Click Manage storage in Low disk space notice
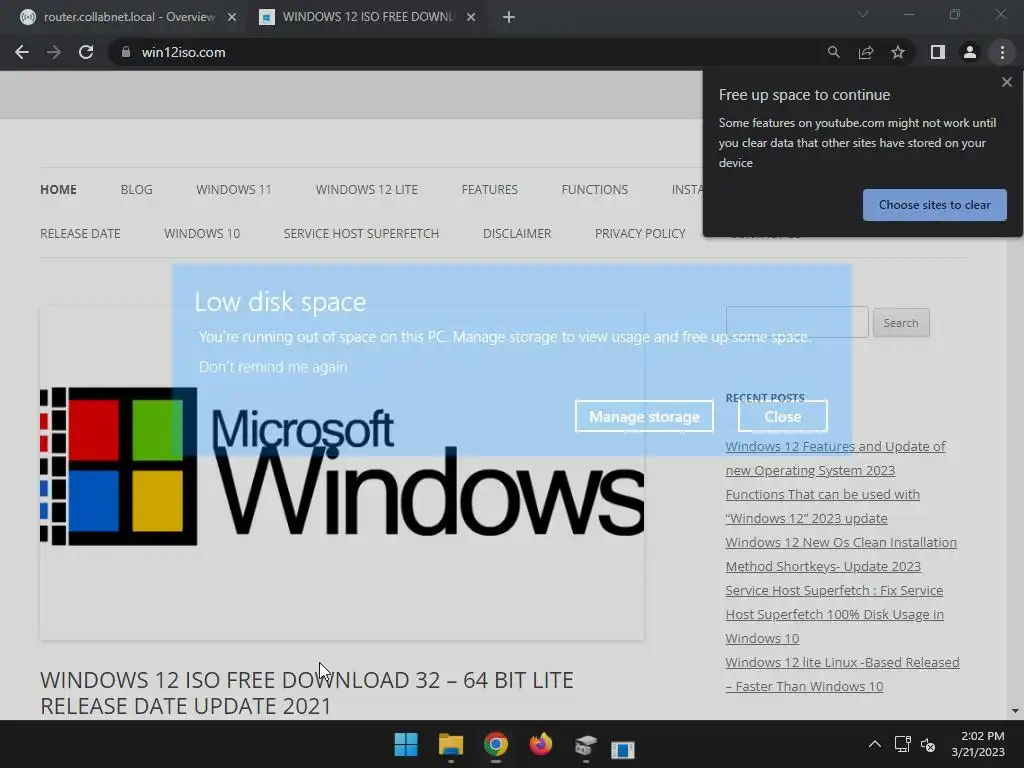The image size is (1024, 768). point(644,417)
